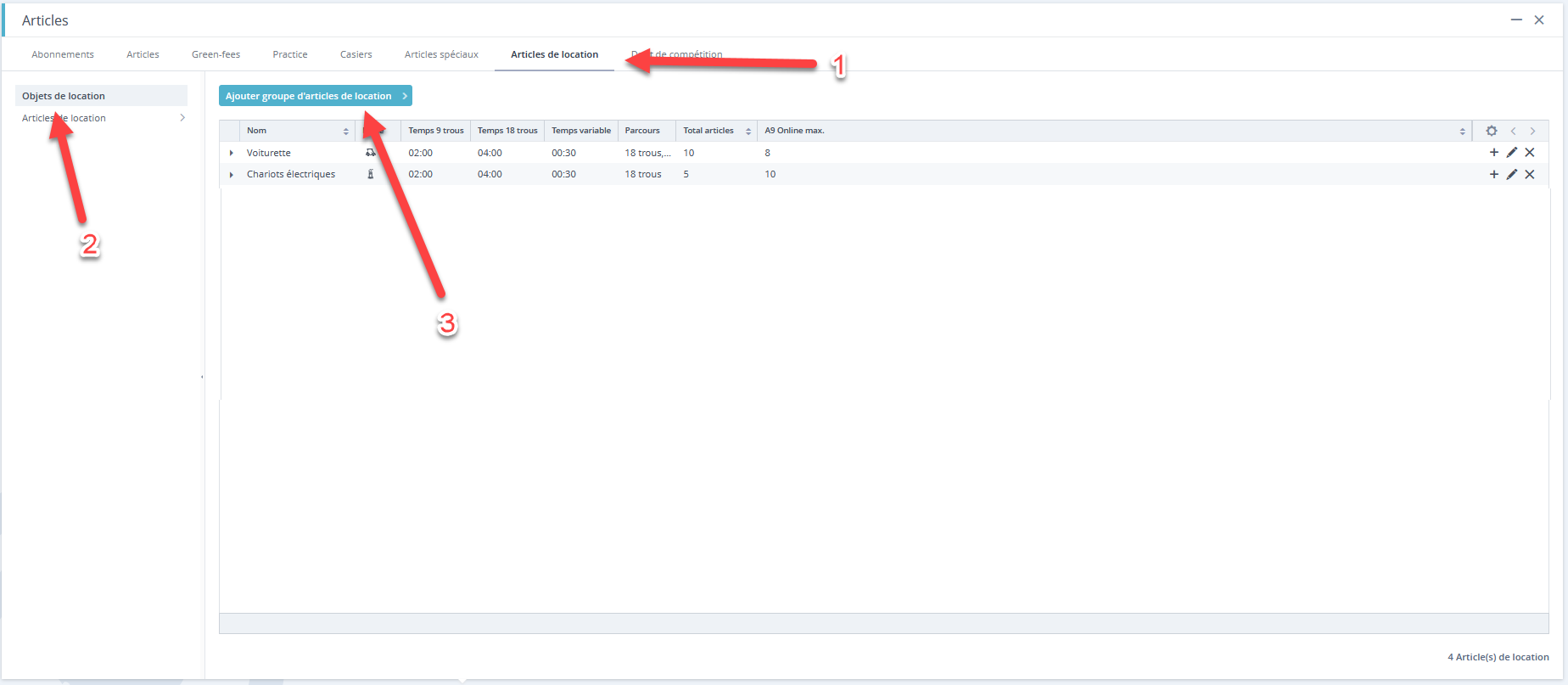Open the Practice tab
Viewport: 1568px width, 685px height.
click(290, 54)
